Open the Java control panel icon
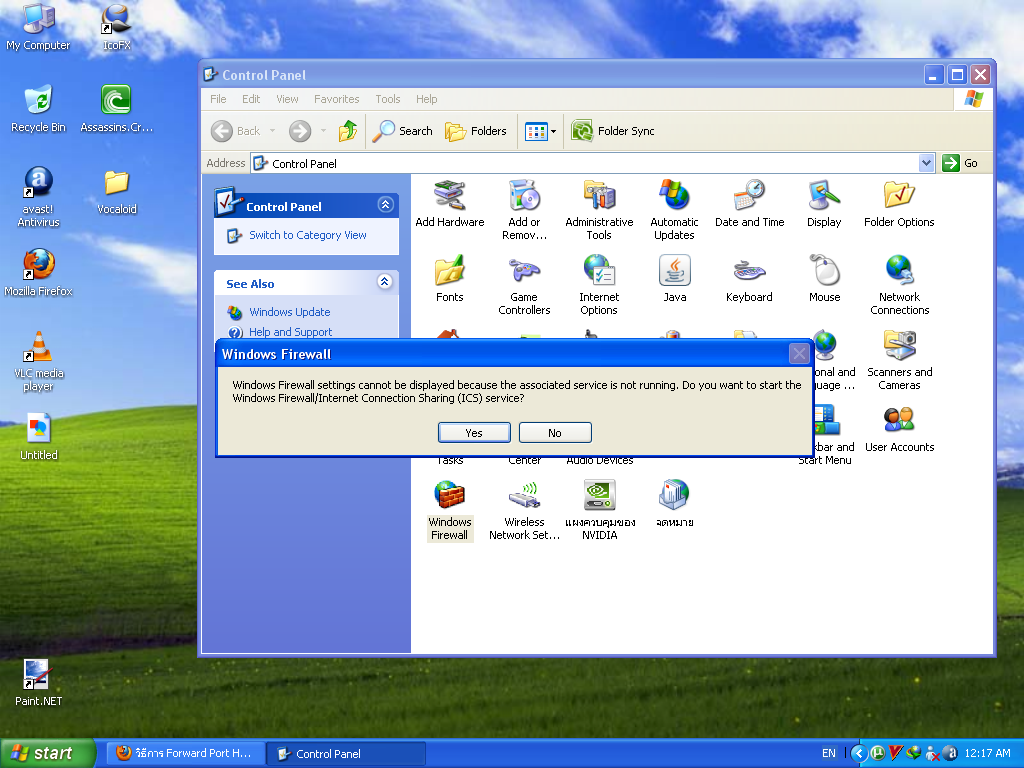Screen dimensions: 1024x768 point(674,271)
